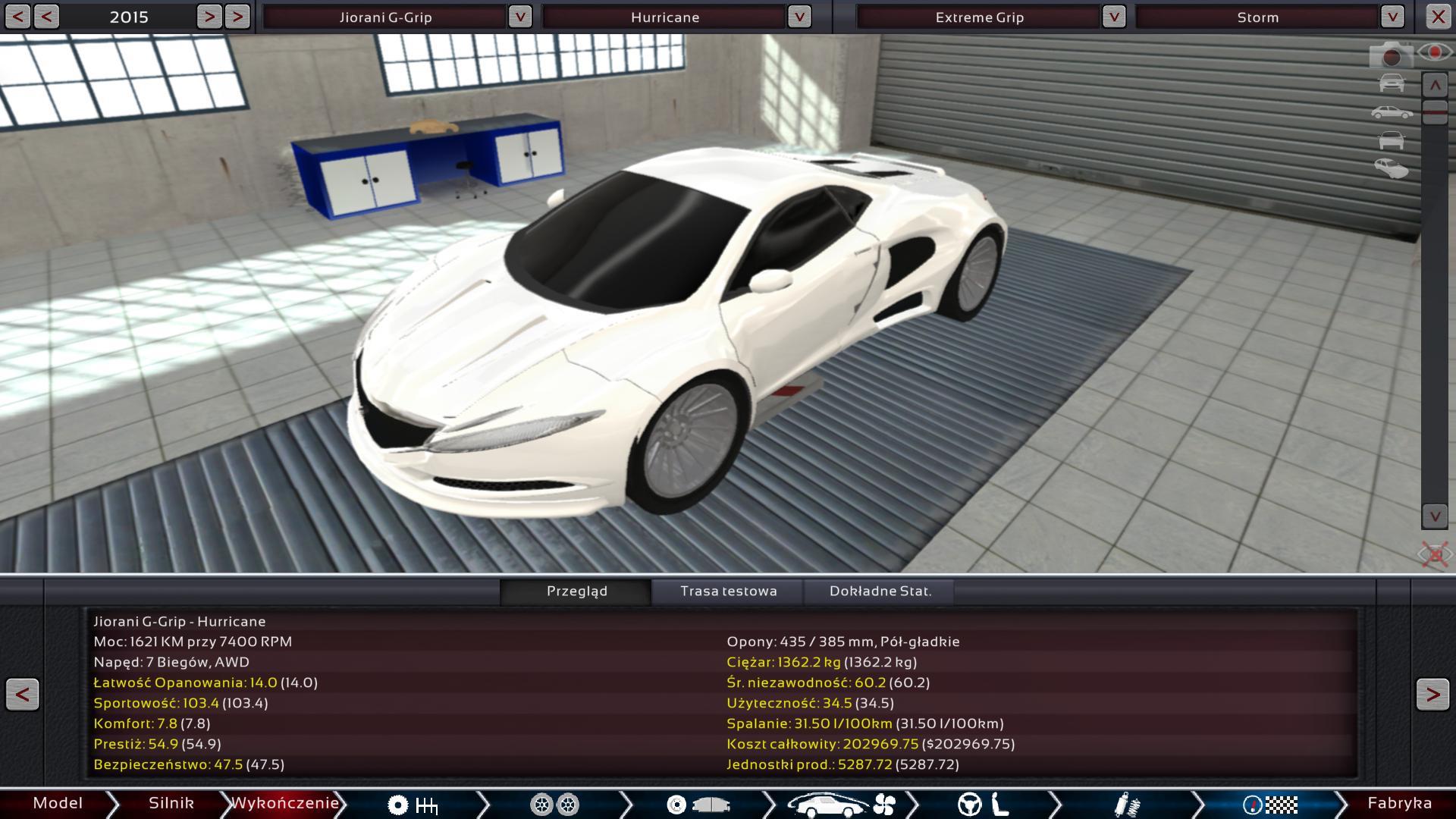Switch to the Dokładne Stat. tab
This screenshot has width=1456, height=819.
[x=880, y=591]
